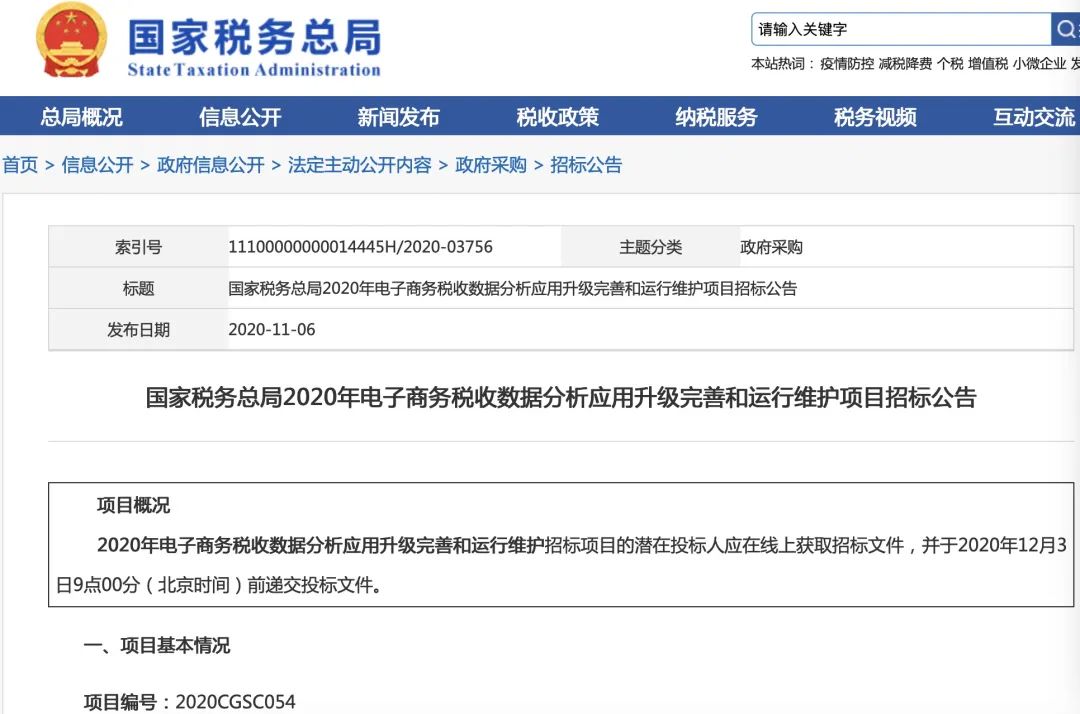Click the 增值税 hot word link
The image size is (1080, 714).
pos(988,63)
